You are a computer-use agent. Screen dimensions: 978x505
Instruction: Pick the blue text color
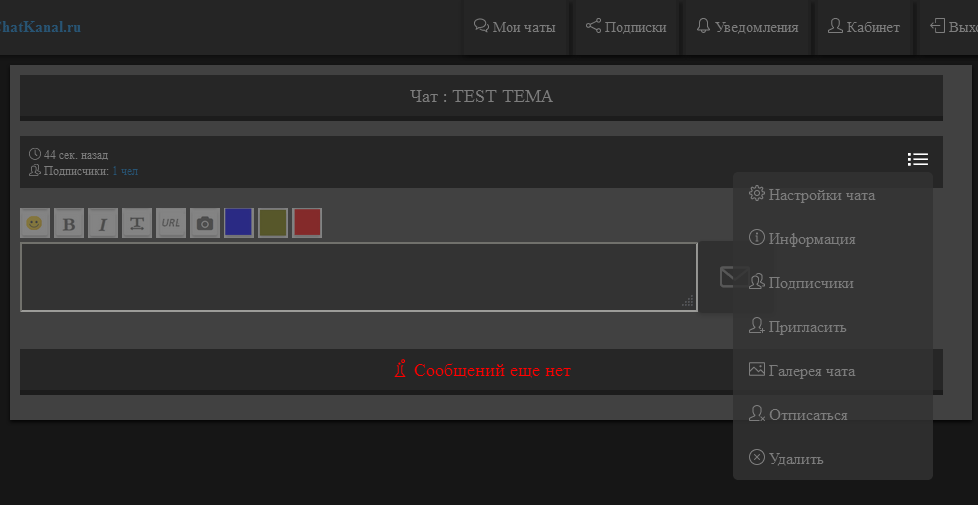[x=238, y=222]
